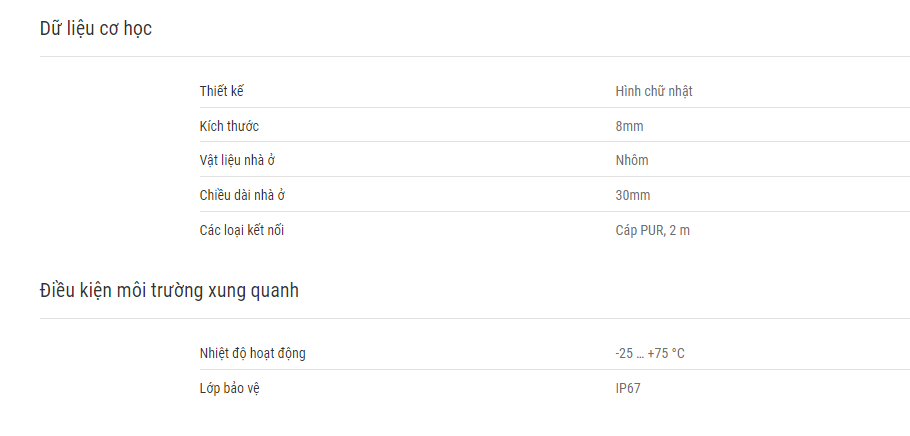Screen dimensions: 910x436
Task: Click the 'Nhôm' material value
Action: point(631,160)
